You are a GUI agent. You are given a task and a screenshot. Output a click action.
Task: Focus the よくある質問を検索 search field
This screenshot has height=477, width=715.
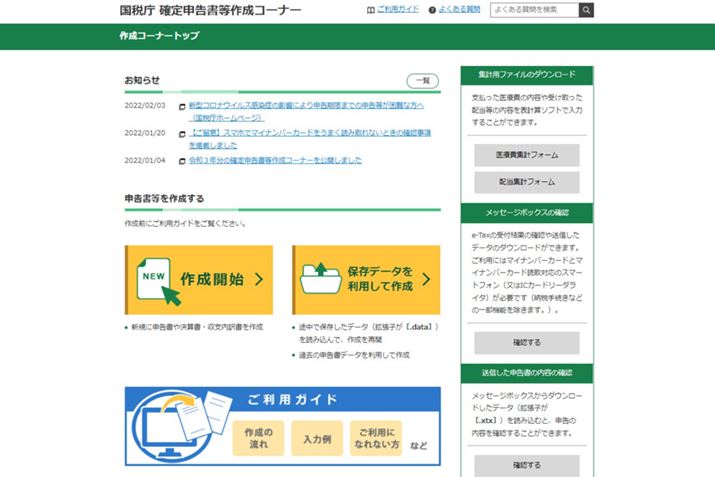pos(534,10)
